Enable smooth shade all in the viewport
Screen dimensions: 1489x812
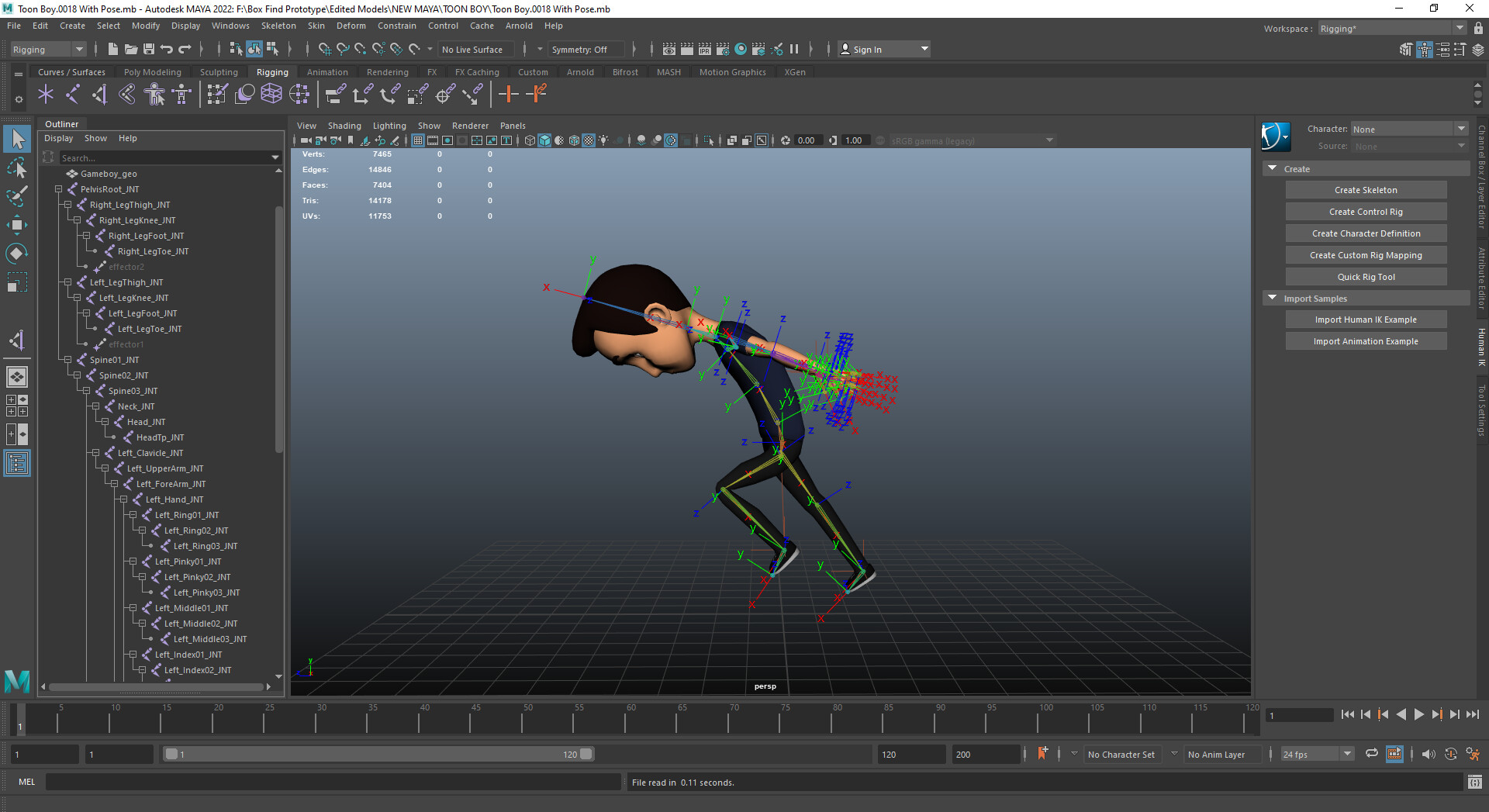point(544,140)
